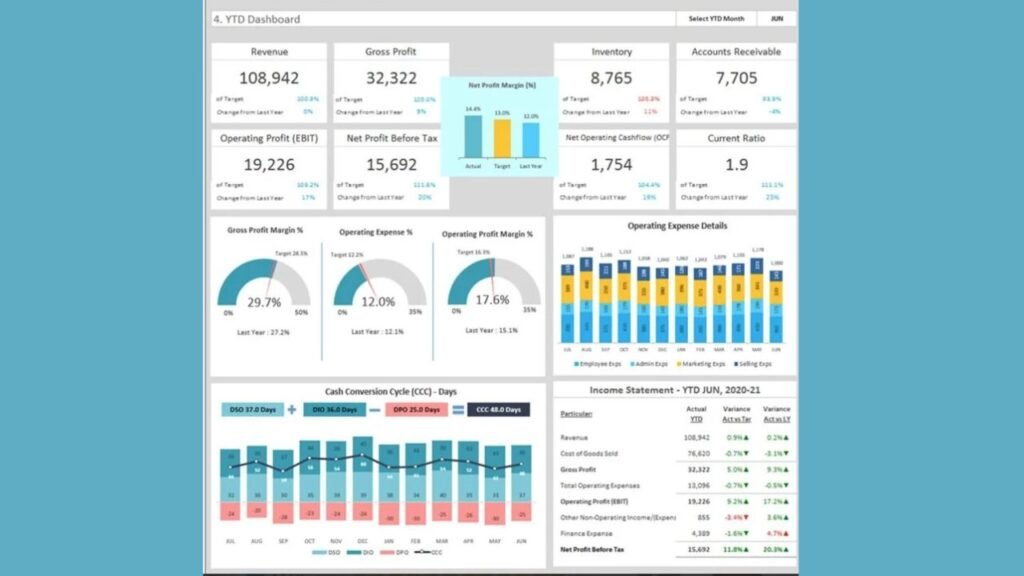Click the Selling Exps legend swatch
Viewport: 1024px width, 576px height.
pos(736,364)
